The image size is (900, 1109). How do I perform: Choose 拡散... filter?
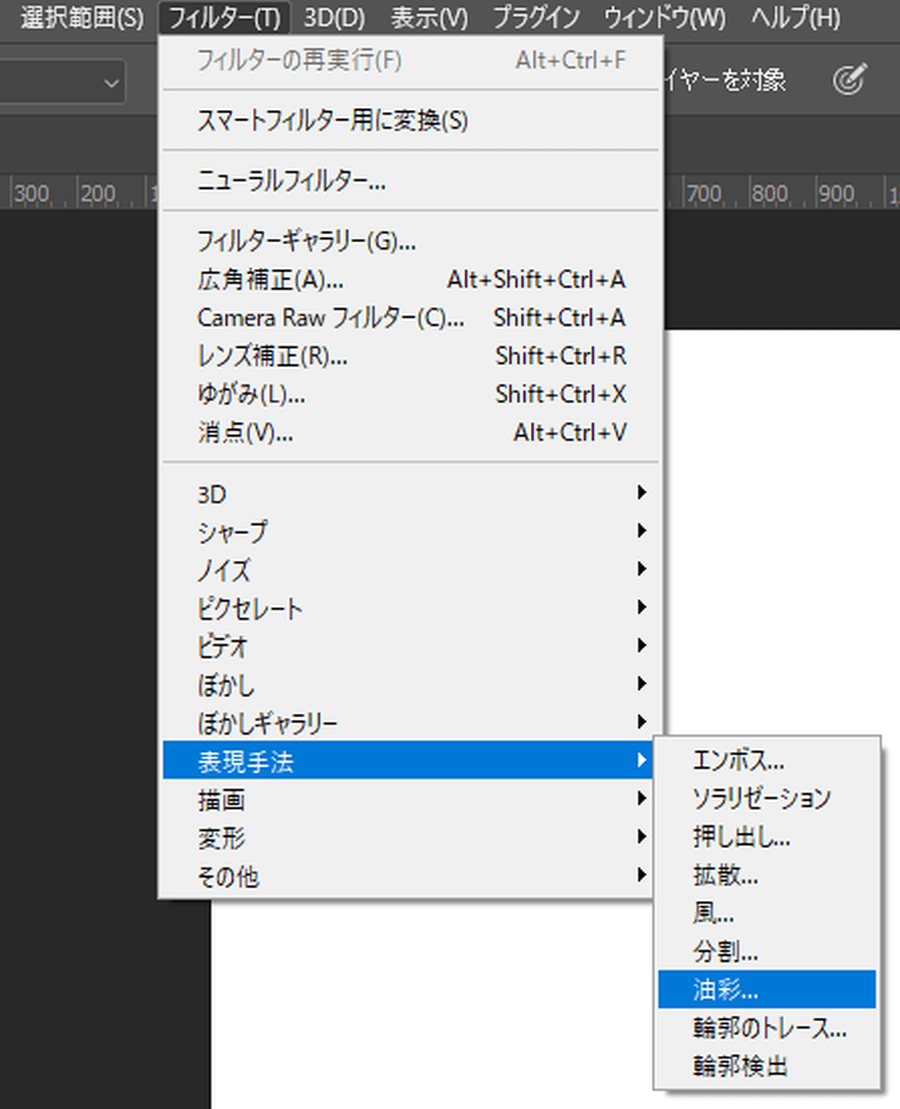tap(767, 876)
